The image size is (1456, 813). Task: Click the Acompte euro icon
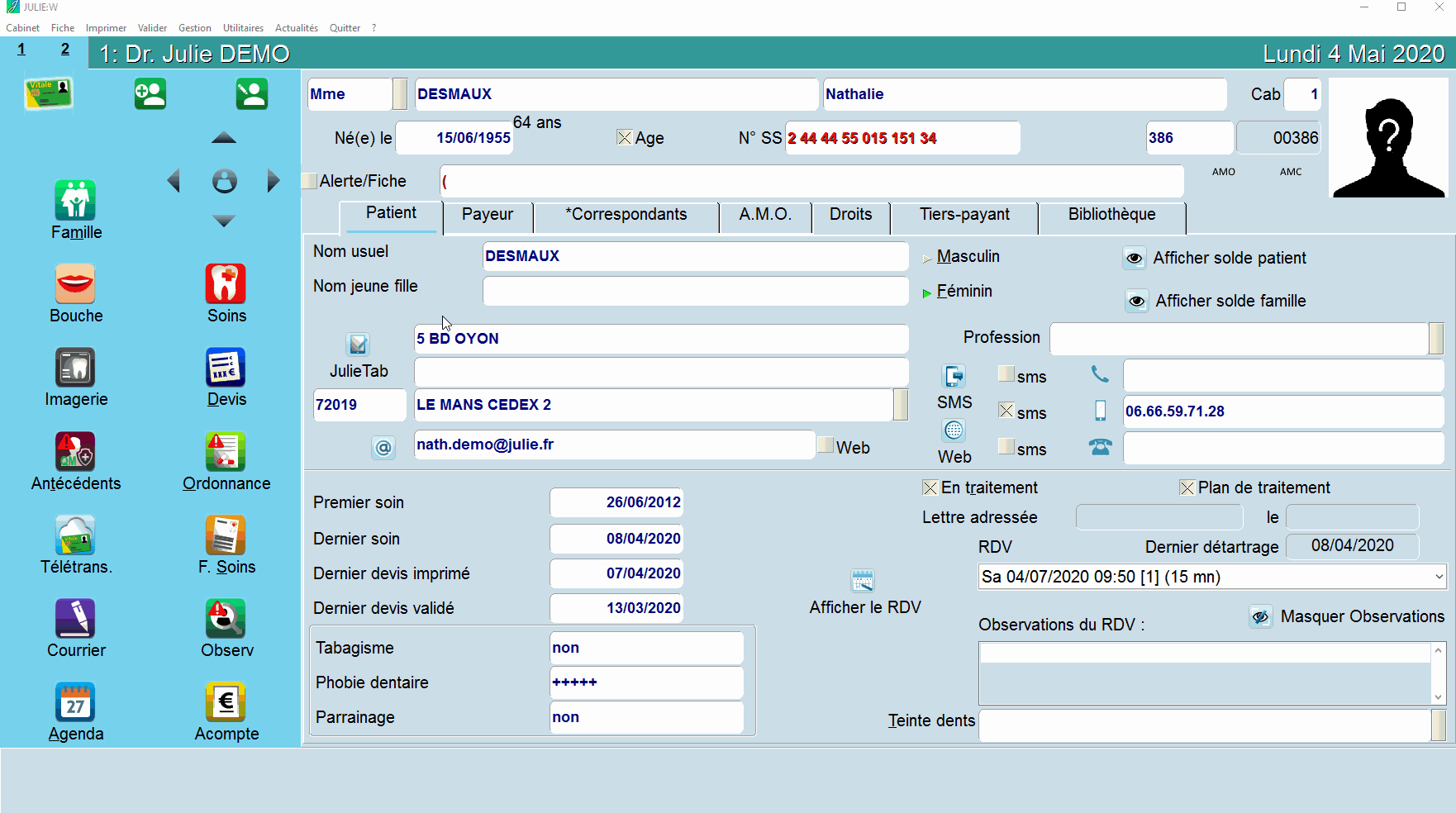(x=226, y=702)
